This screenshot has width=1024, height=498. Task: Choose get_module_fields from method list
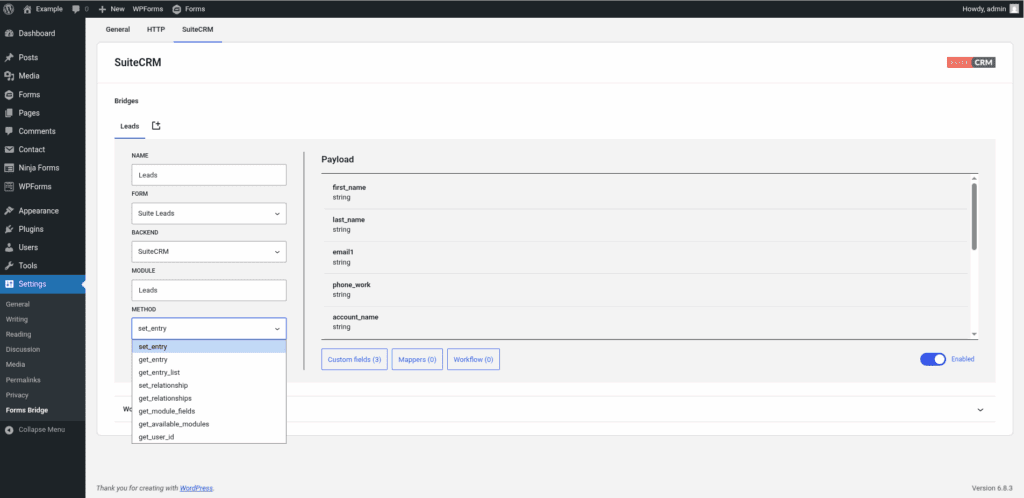[209, 411]
